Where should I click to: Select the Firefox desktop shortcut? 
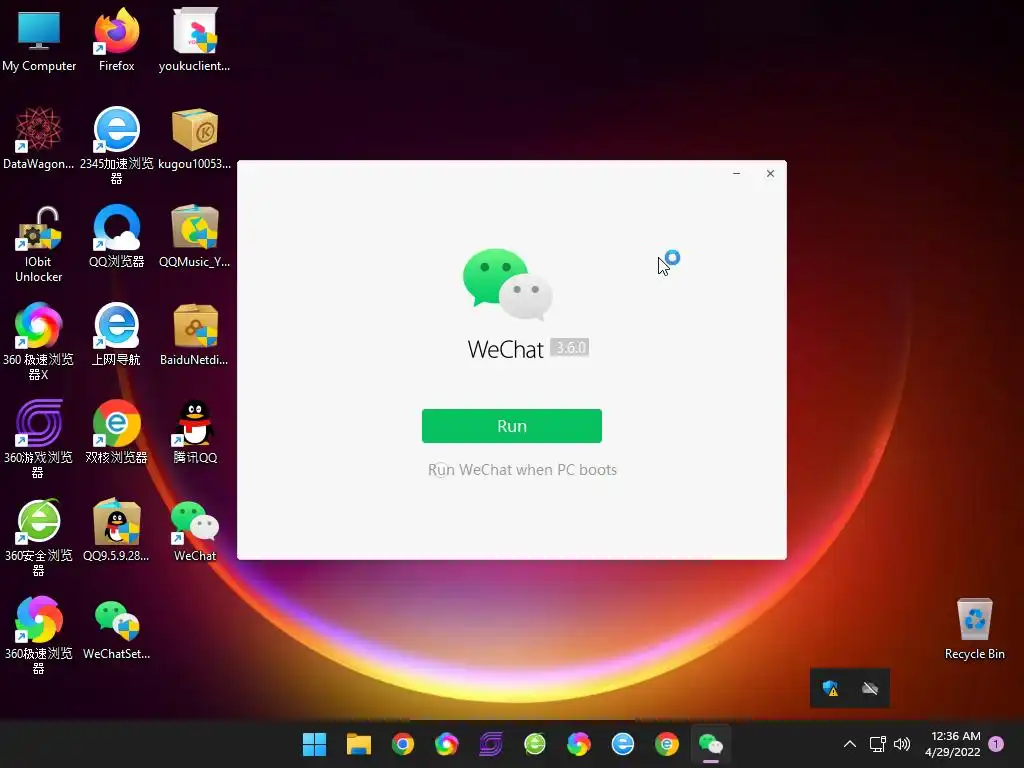click(x=116, y=40)
